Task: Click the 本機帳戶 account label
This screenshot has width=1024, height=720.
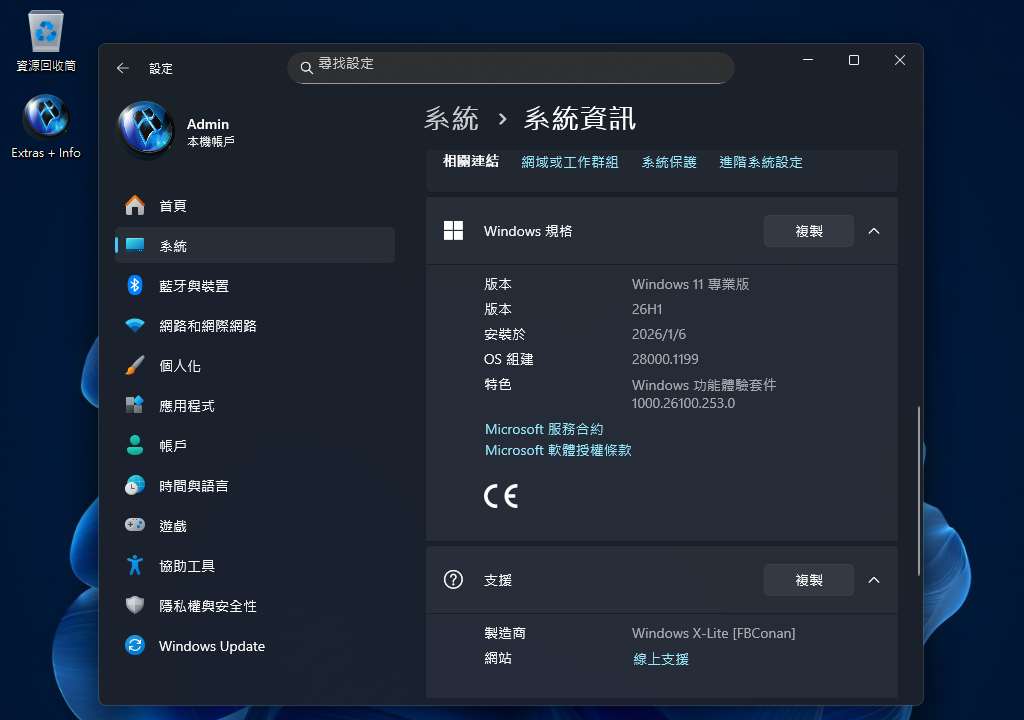Action: tap(210, 141)
